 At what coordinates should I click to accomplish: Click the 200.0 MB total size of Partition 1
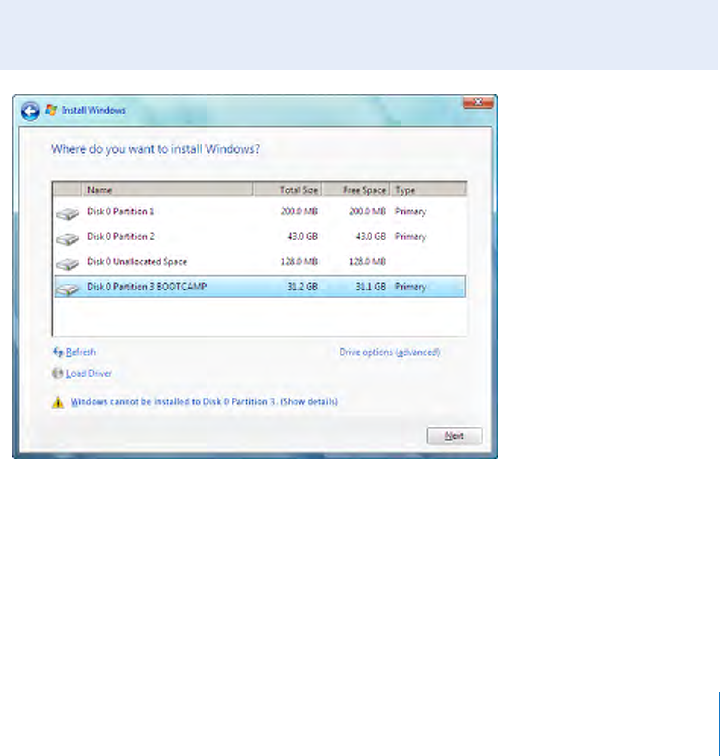click(299, 211)
